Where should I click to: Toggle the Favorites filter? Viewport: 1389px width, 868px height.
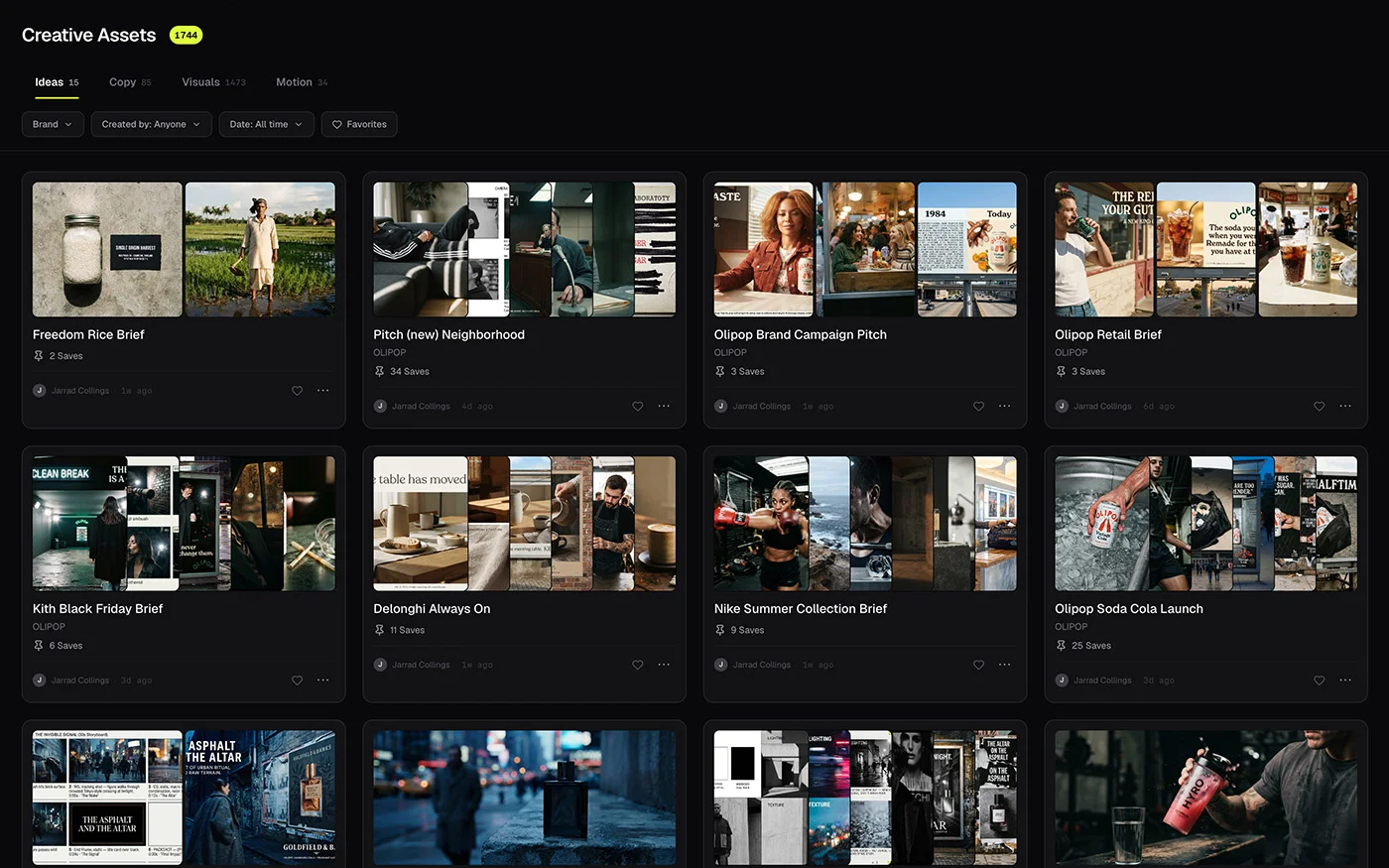[x=359, y=124]
